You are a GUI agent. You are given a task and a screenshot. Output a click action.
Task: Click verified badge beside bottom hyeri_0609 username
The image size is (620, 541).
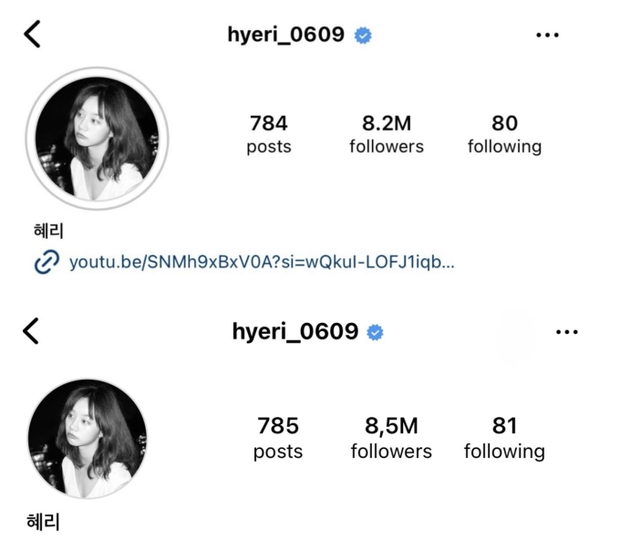[x=375, y=332]
